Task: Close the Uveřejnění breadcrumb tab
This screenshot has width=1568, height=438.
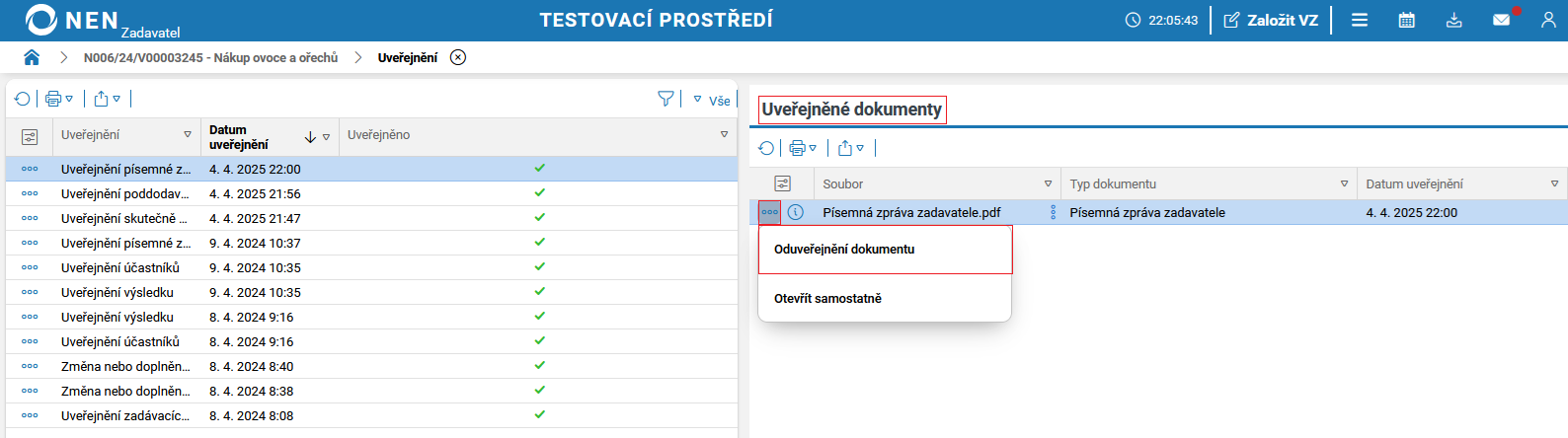Action: tap(458, 57)
